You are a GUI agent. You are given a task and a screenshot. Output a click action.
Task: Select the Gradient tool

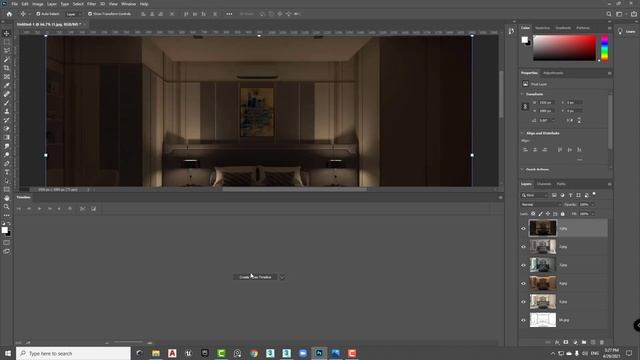pyautogui.click(x=7, y=137)
